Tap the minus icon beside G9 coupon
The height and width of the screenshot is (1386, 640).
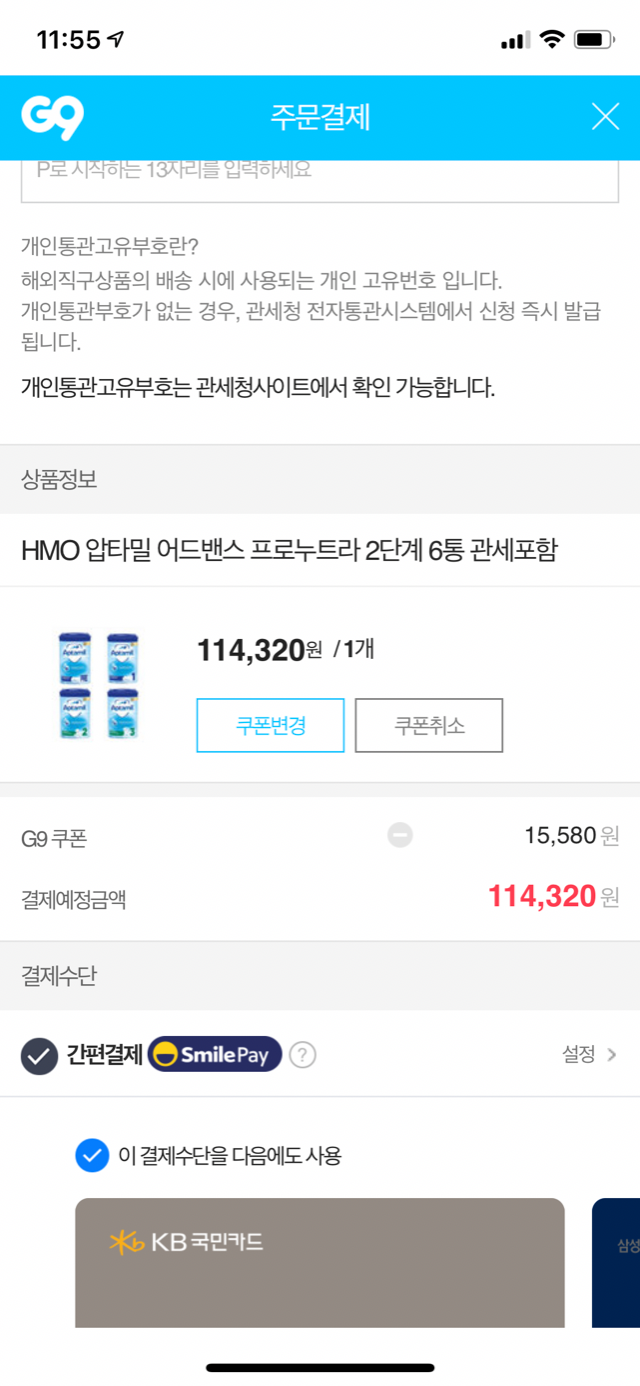(400, 835)
